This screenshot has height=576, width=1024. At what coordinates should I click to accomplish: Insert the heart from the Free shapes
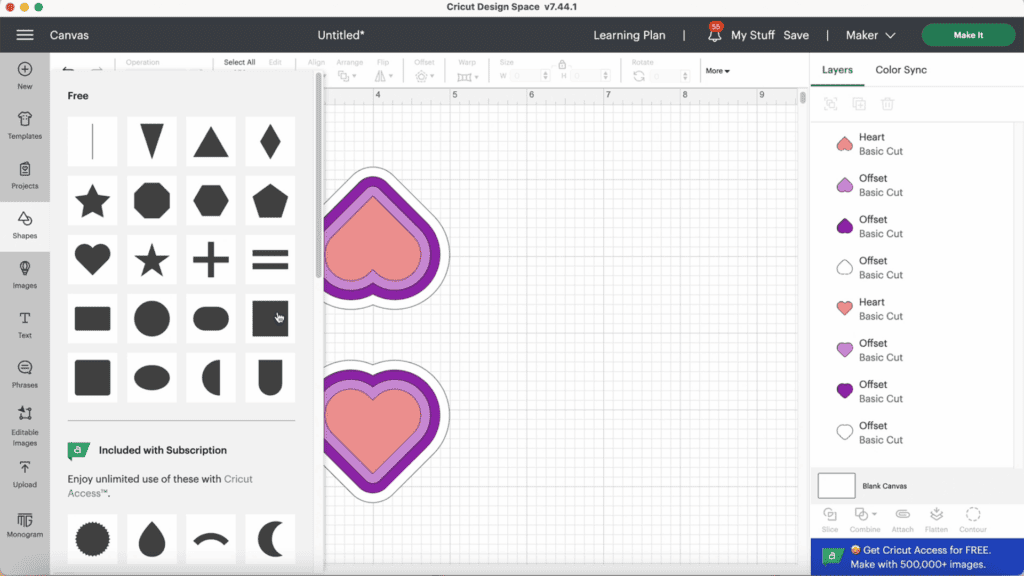tap(93, 259)
